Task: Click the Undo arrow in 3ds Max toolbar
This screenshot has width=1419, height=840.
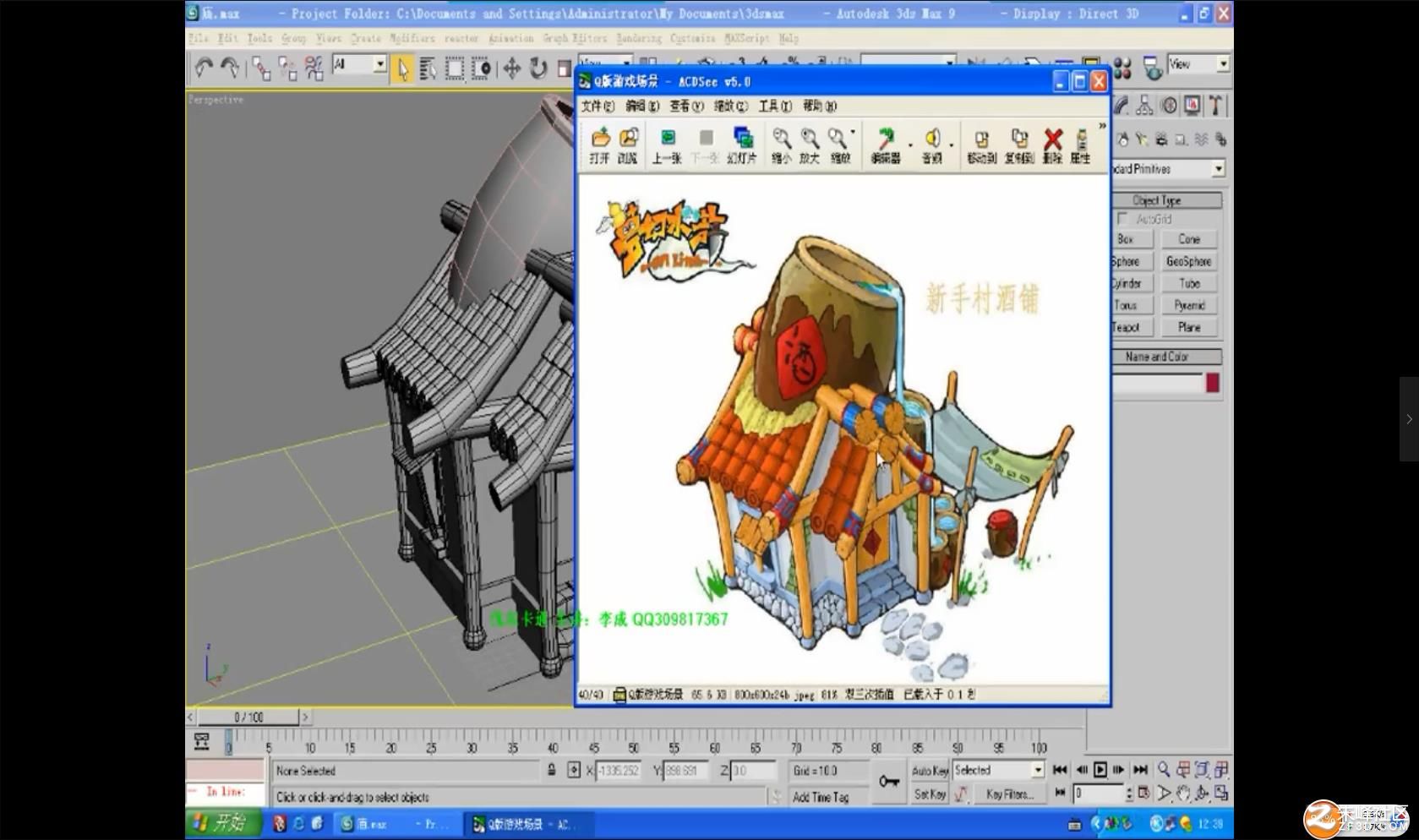Action: tap(203, 68)
